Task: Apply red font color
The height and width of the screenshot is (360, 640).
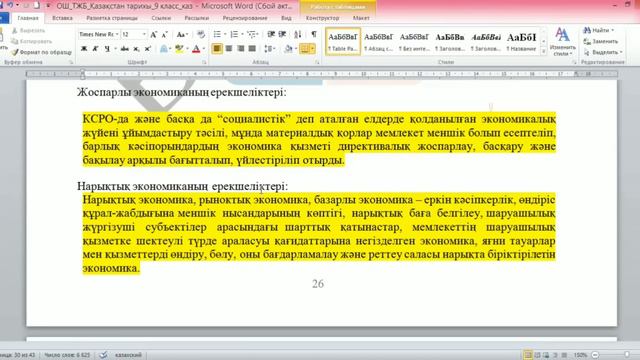Action: coord(196,49)
